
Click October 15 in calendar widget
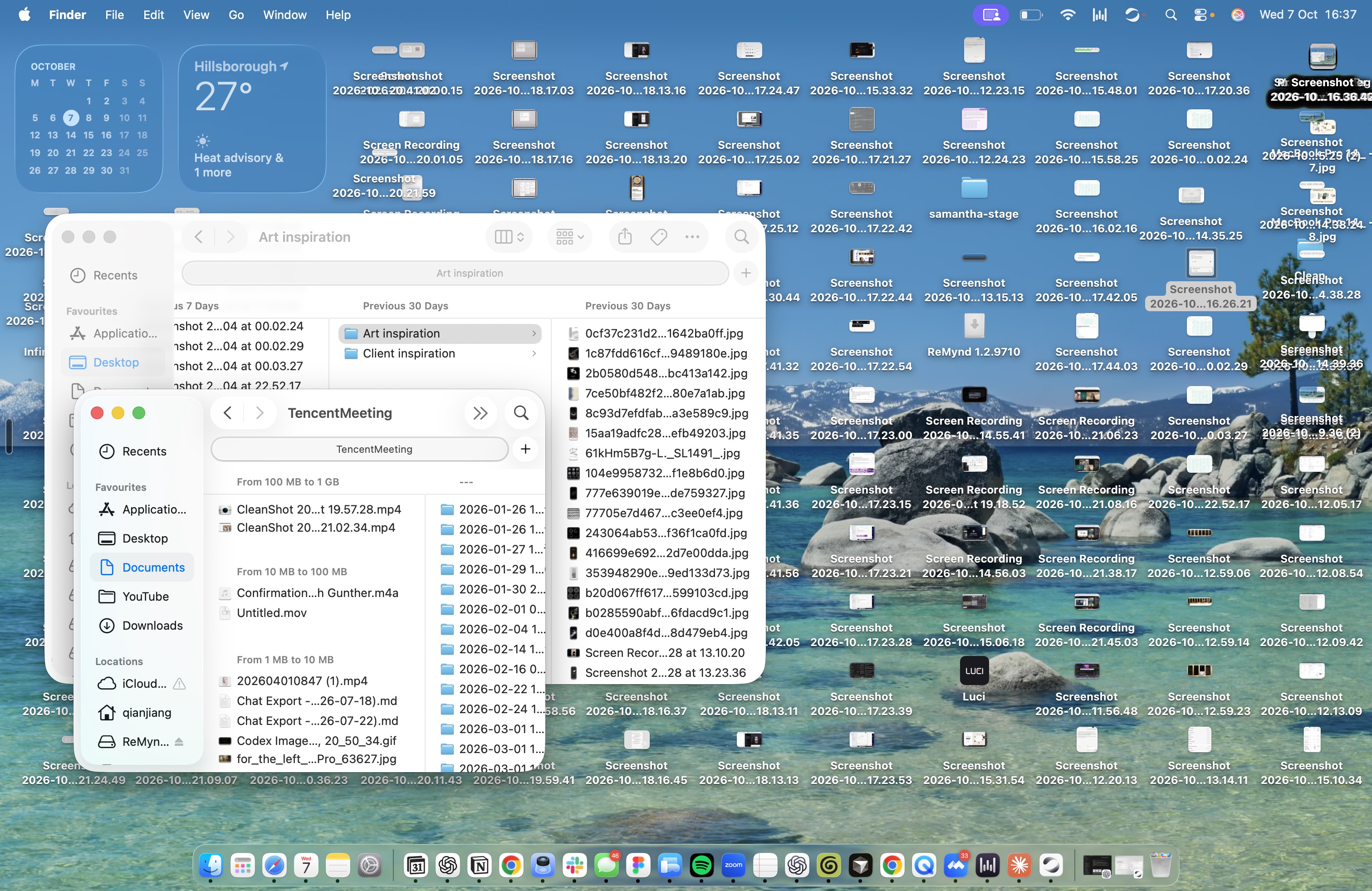[88, 136]
